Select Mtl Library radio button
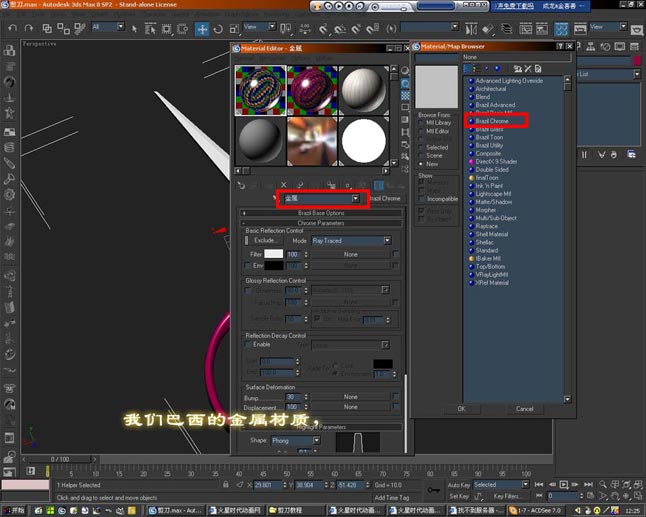 click(x=421, y=123)
